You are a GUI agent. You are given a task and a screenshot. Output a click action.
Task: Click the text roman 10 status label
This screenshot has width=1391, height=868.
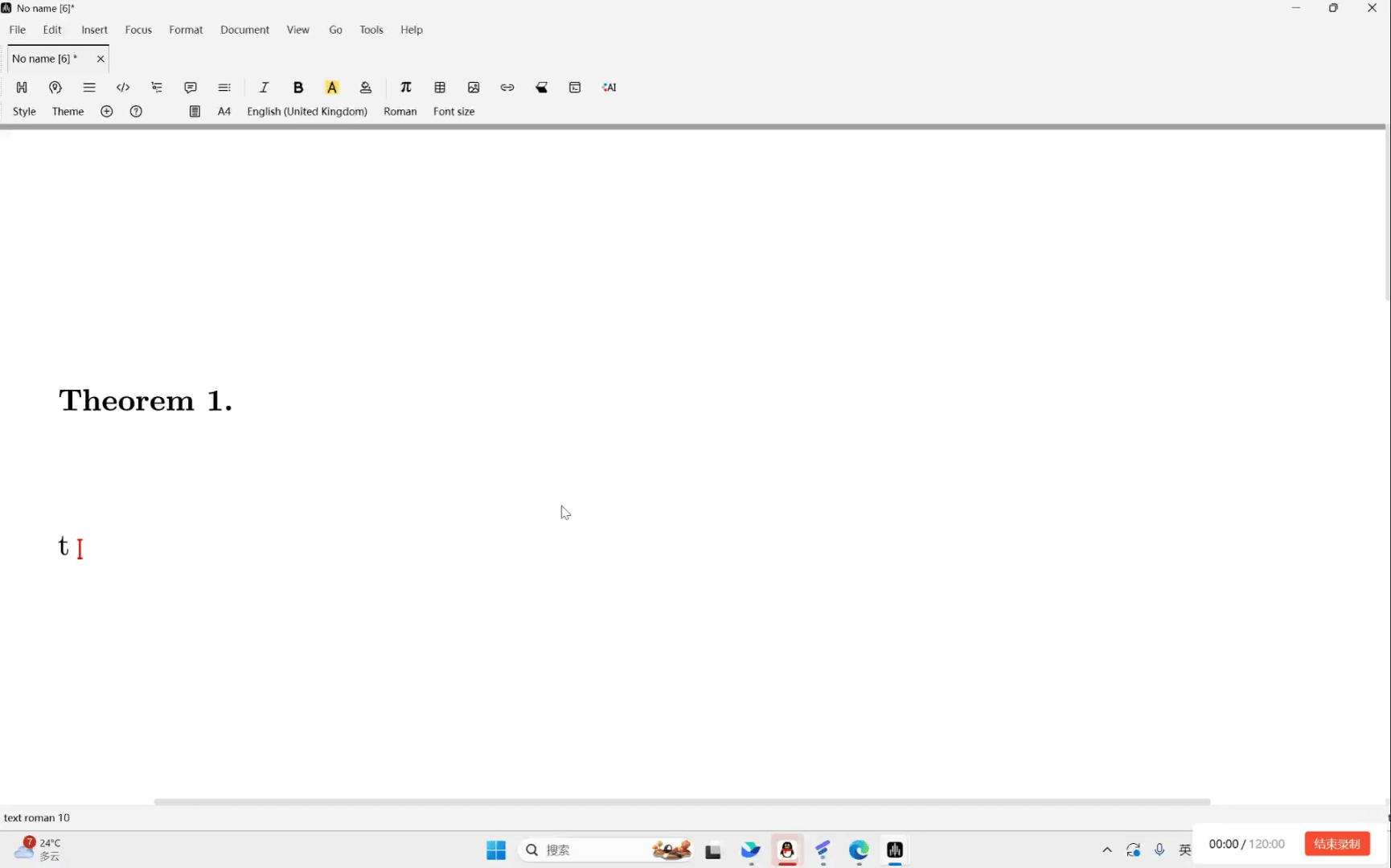(x=37, y=817)
